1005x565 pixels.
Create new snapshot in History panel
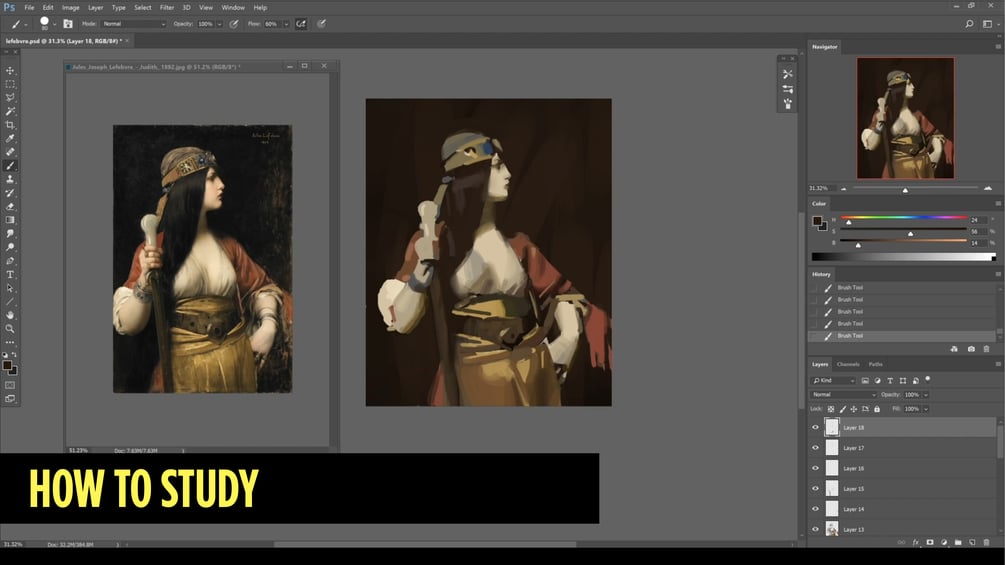coord(971,349)
